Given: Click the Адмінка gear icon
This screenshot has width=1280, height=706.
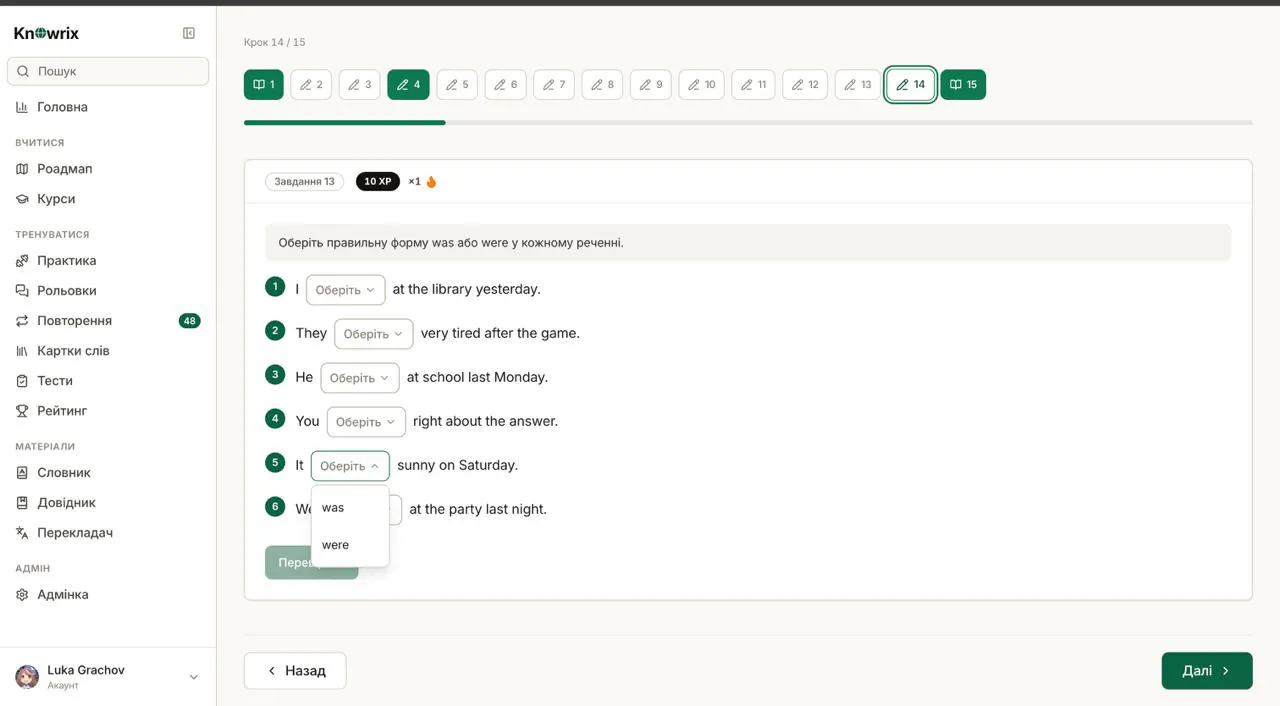Looking at the screenshot, I should pos(22,595).
